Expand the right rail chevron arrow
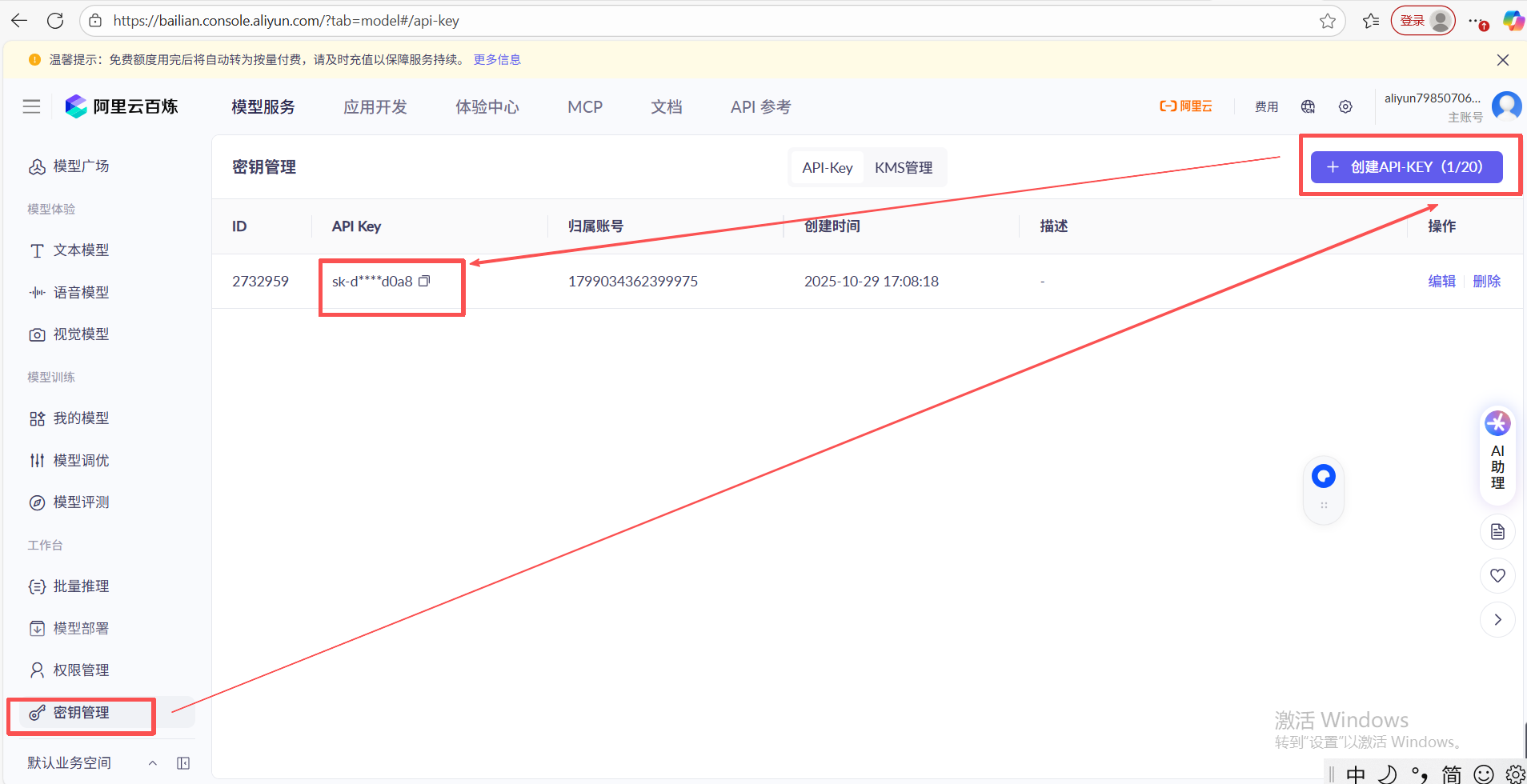1527x784 pixels. point(1497,620)
